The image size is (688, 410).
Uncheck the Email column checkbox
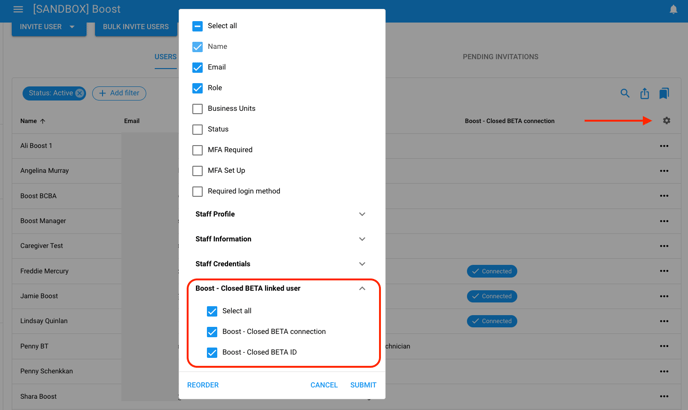point(197,67)
